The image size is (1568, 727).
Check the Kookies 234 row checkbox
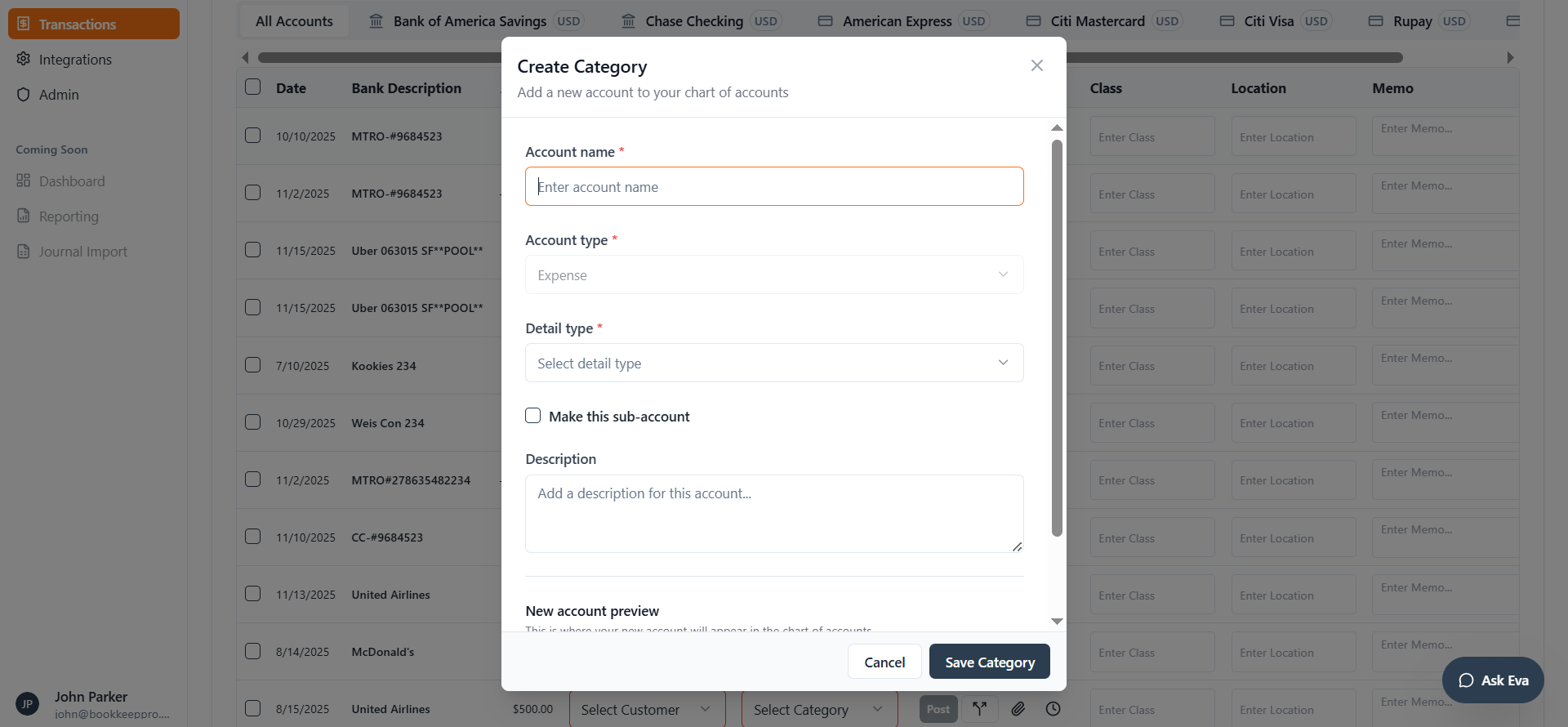(253, 365)
